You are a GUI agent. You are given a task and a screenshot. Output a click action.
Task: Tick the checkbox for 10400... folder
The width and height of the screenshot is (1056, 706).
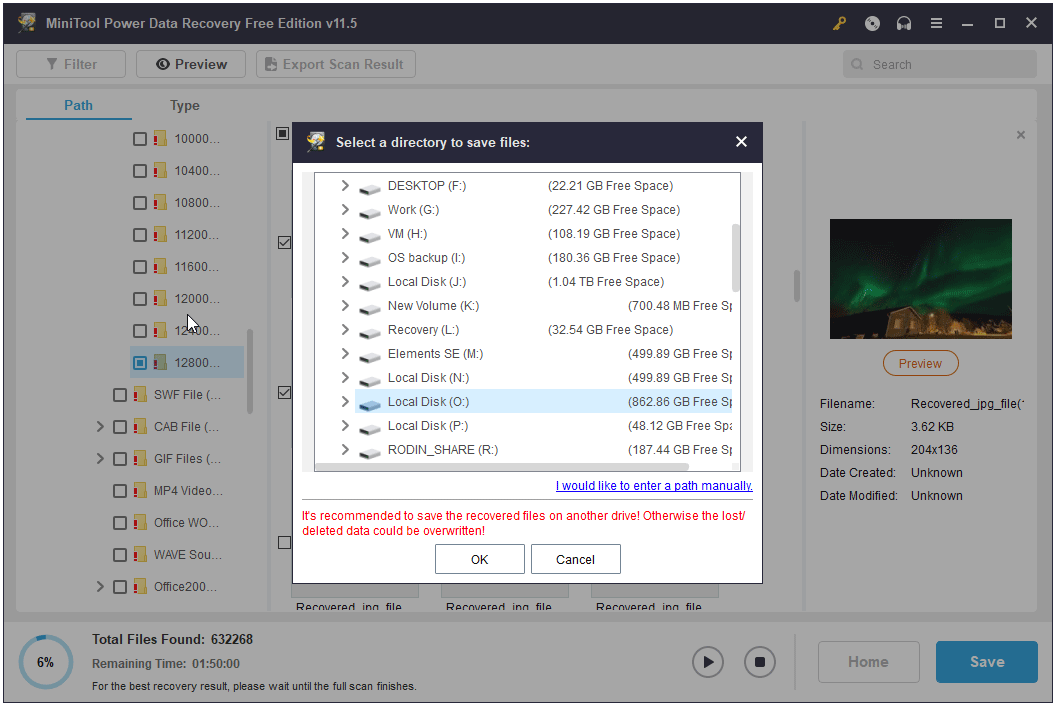coord(139,170)
